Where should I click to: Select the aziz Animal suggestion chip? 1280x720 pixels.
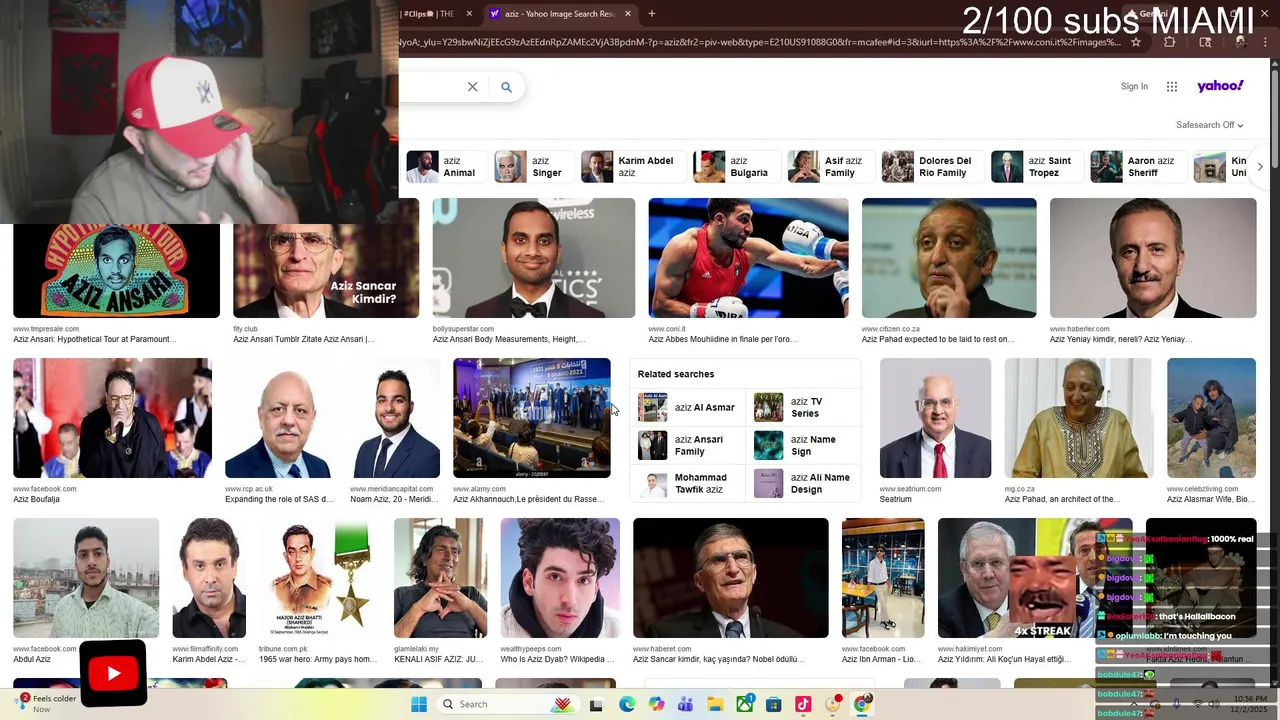click(x=445, y=167)
